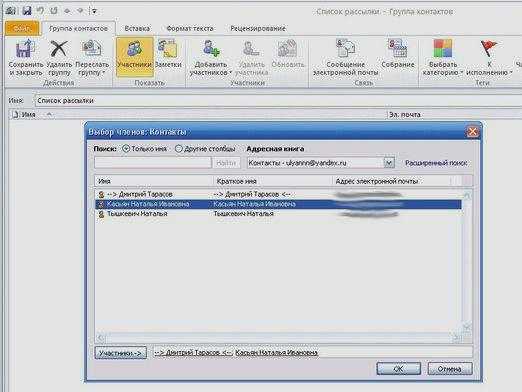Click the search input in dialog
The width and height of the screenshot is (522, 392).
coord(153,163)
